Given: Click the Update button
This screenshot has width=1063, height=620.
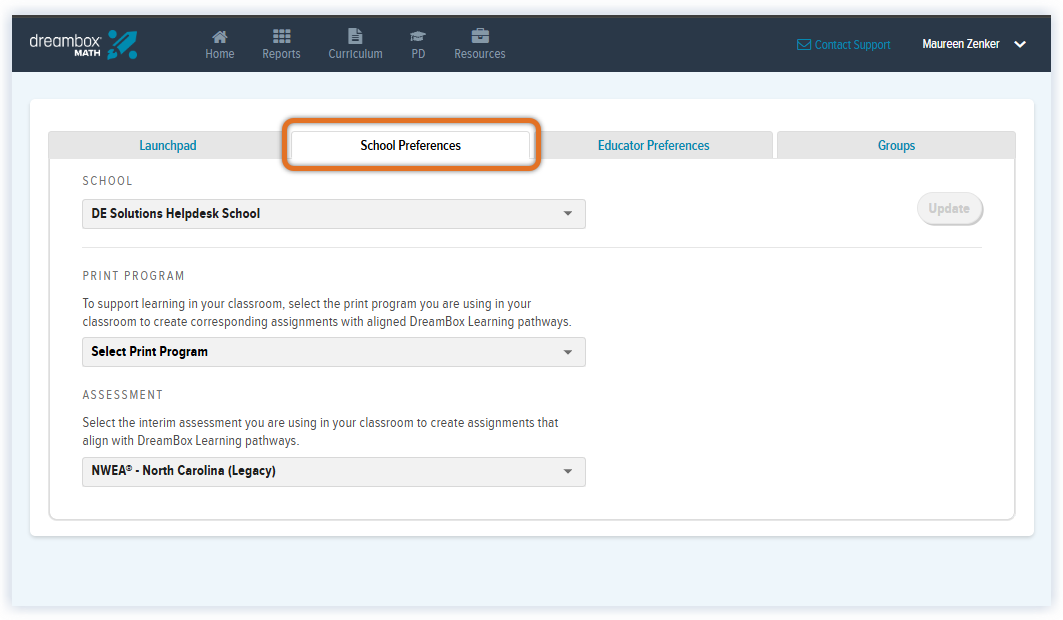Looking at the screenshot, I should pyautogui.click(x=949, y=209).
